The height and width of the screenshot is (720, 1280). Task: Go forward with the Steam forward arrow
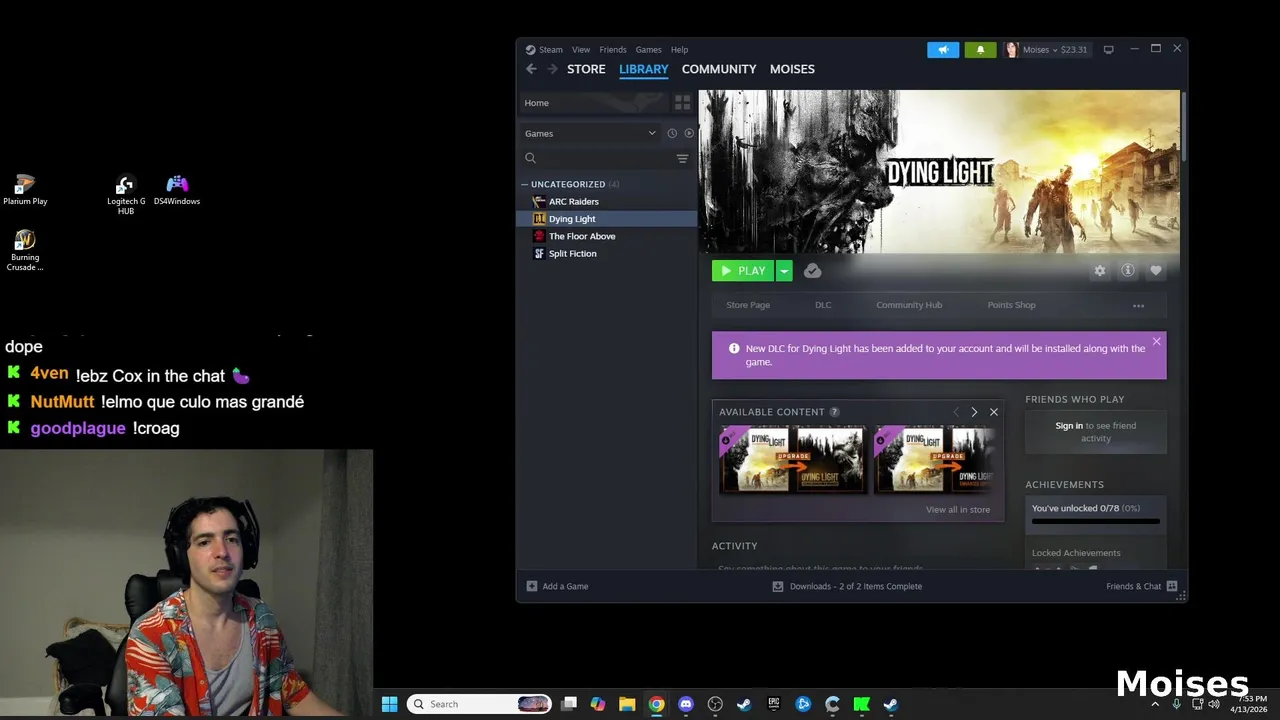[552, 69]
